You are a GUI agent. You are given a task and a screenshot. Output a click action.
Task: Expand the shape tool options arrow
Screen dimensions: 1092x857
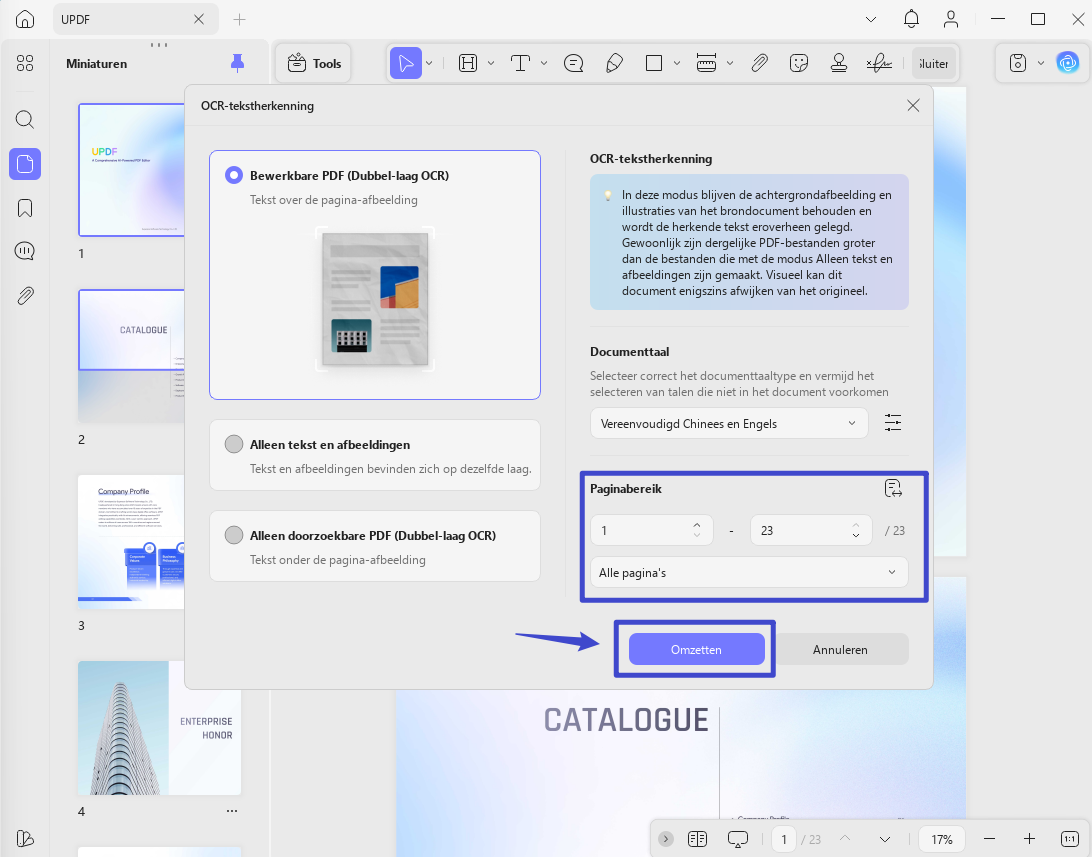(677, 63)
